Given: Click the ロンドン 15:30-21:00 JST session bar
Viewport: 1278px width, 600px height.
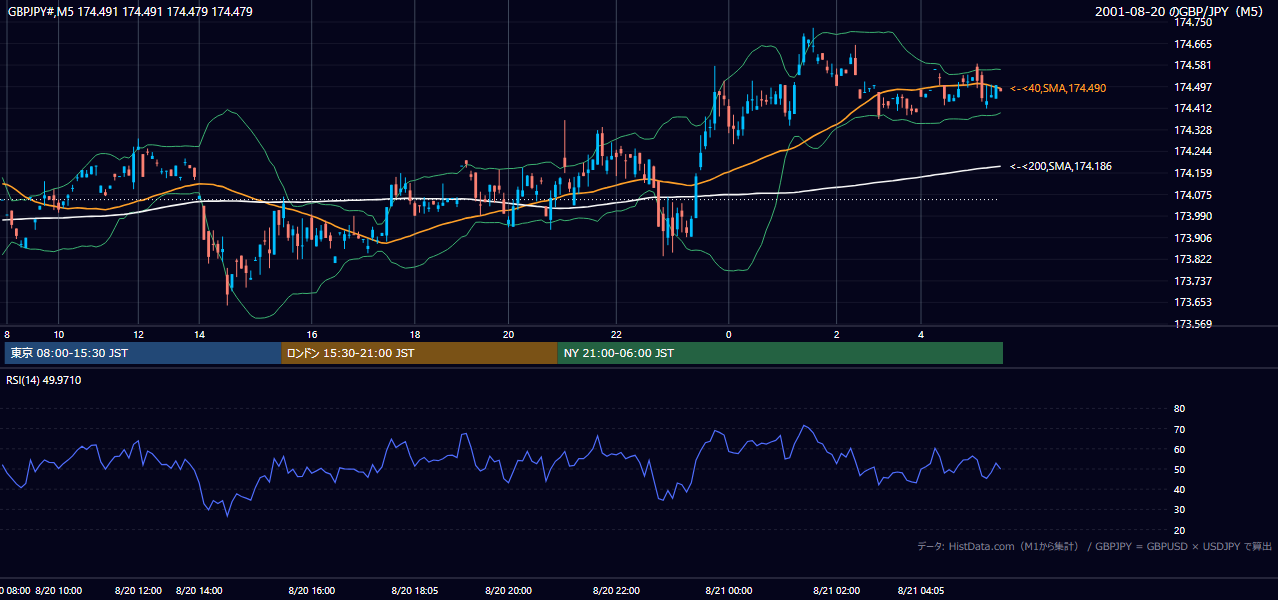Looking at the screenshot, I should tap(419, 353).
